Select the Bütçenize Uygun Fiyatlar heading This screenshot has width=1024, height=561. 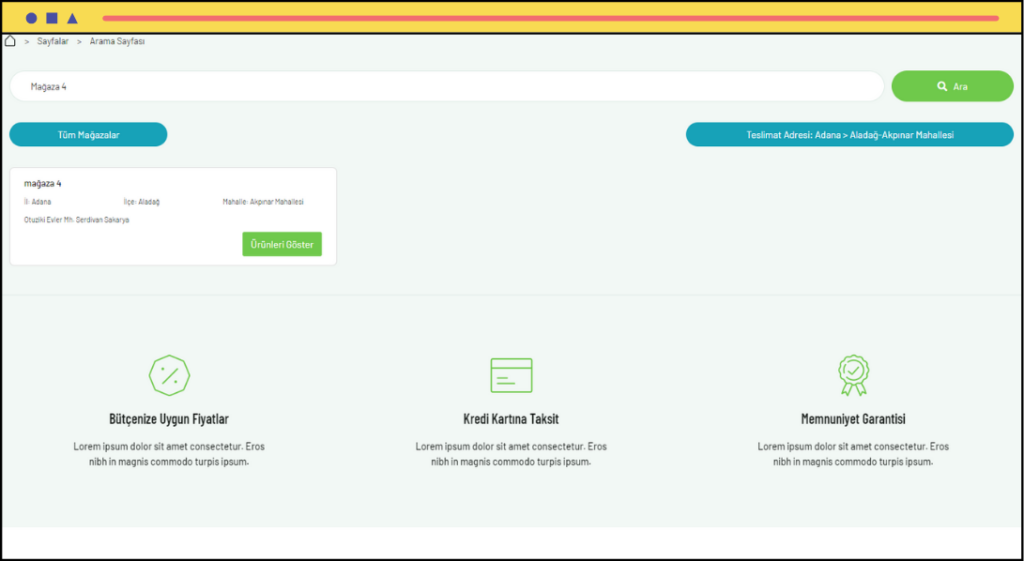click(x=169, y=419)
